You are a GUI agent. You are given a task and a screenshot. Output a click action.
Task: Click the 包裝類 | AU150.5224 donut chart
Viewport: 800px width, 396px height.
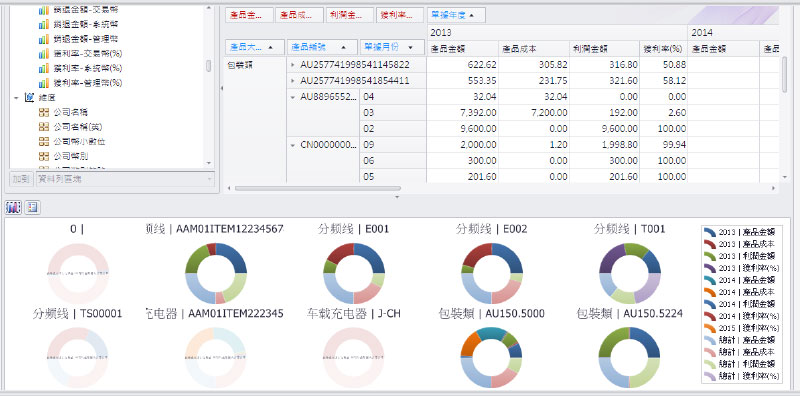(x=630, y=358)
